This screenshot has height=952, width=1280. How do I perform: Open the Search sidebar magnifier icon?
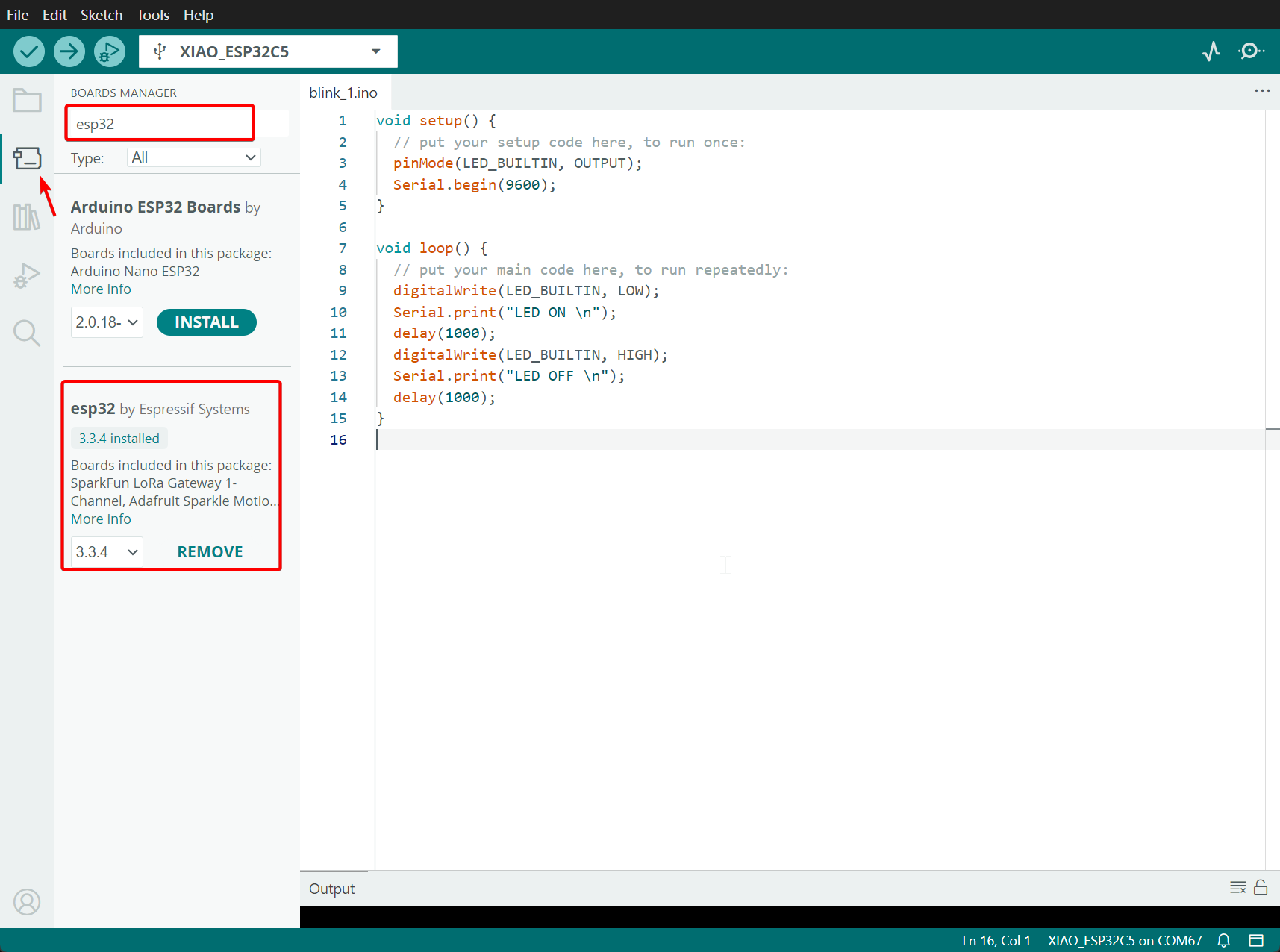(27, 333)
